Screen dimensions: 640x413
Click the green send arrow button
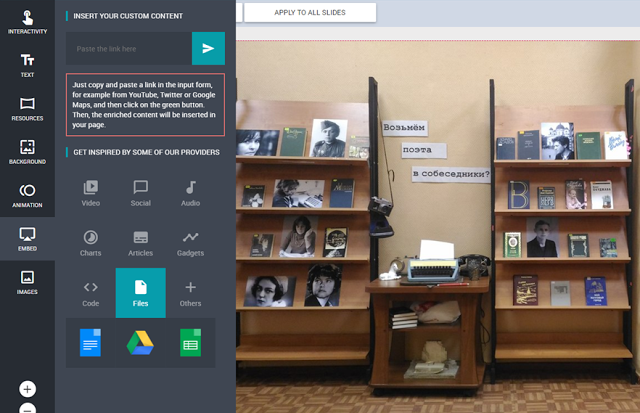tap(208, 48)
